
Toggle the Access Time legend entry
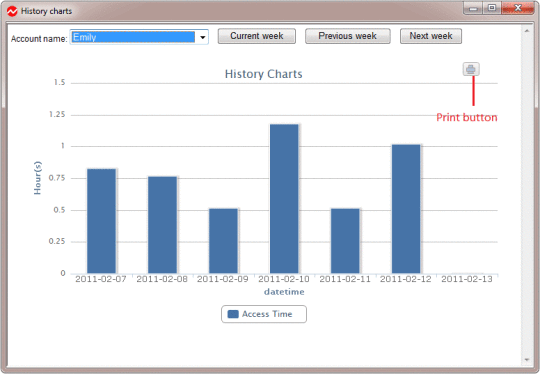pos(264,314)
